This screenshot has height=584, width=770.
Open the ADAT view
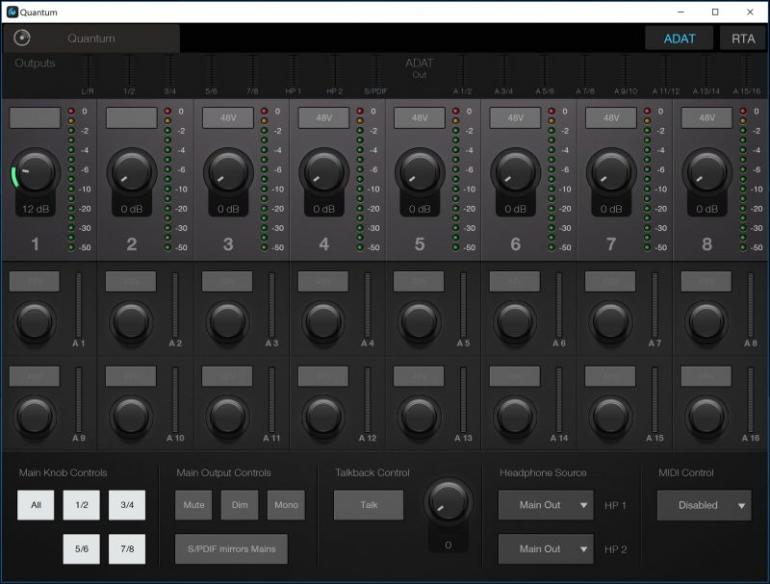[x=679, y=39]
